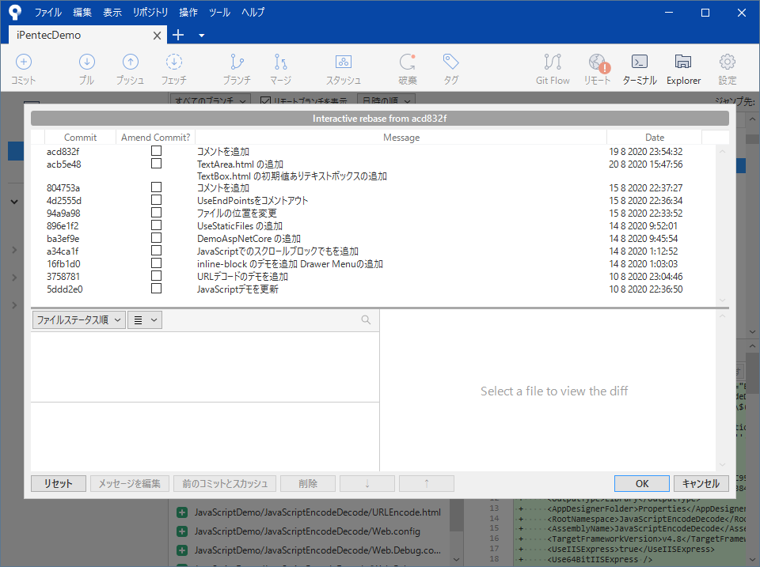
Task: Click the 削除 button
Action: tap(308, 484)
